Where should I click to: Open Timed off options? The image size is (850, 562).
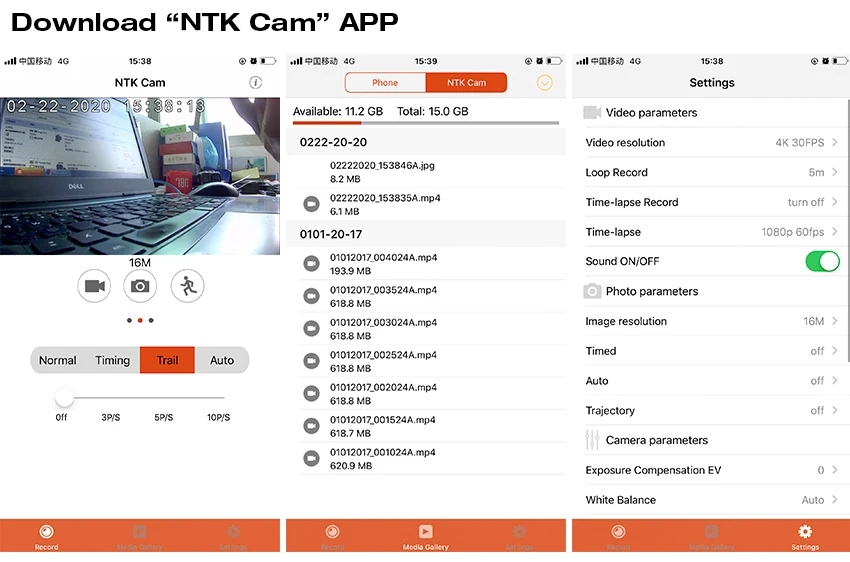(712, 351)
